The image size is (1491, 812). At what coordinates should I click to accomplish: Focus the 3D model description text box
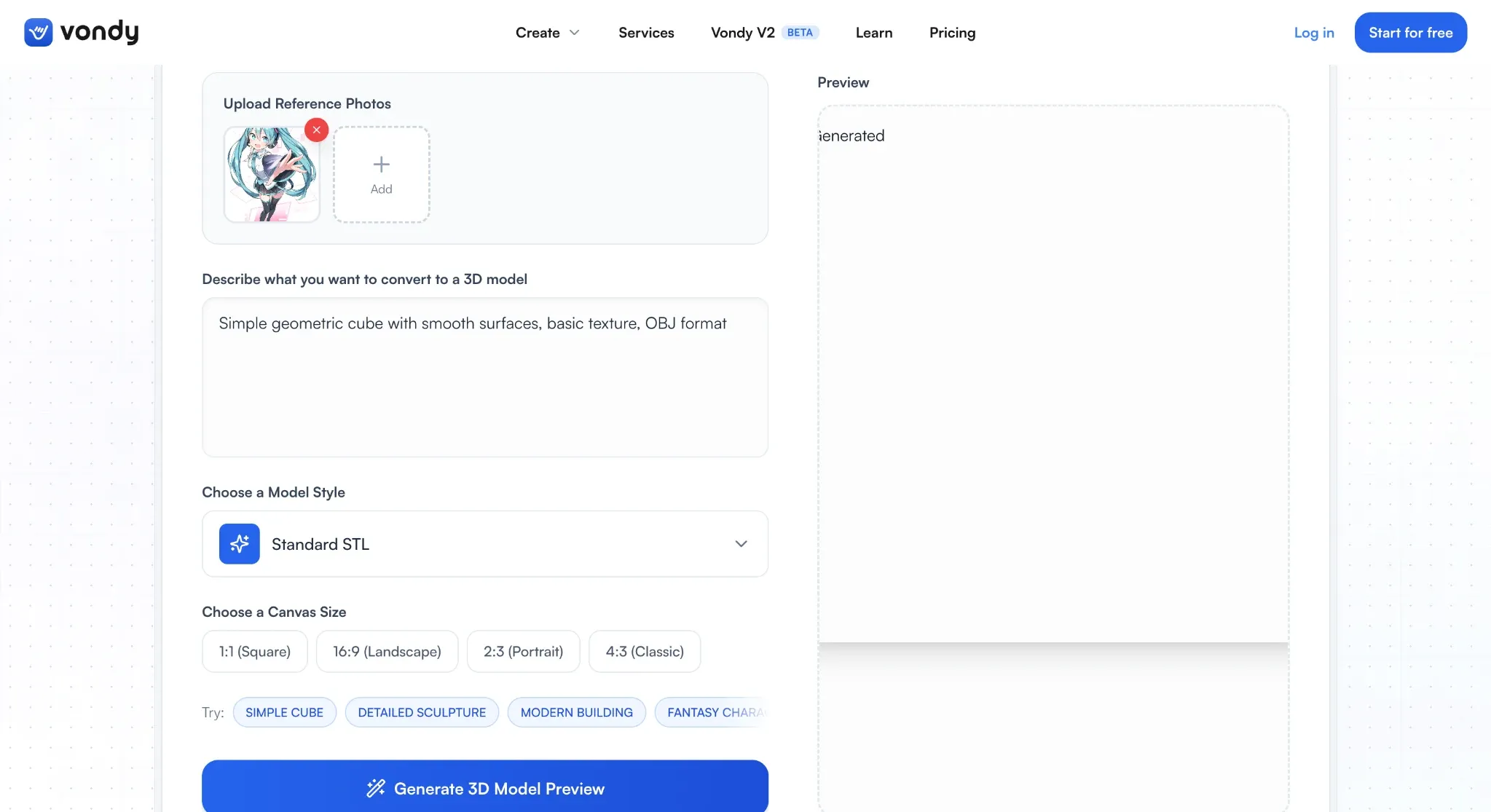point(485,377)
